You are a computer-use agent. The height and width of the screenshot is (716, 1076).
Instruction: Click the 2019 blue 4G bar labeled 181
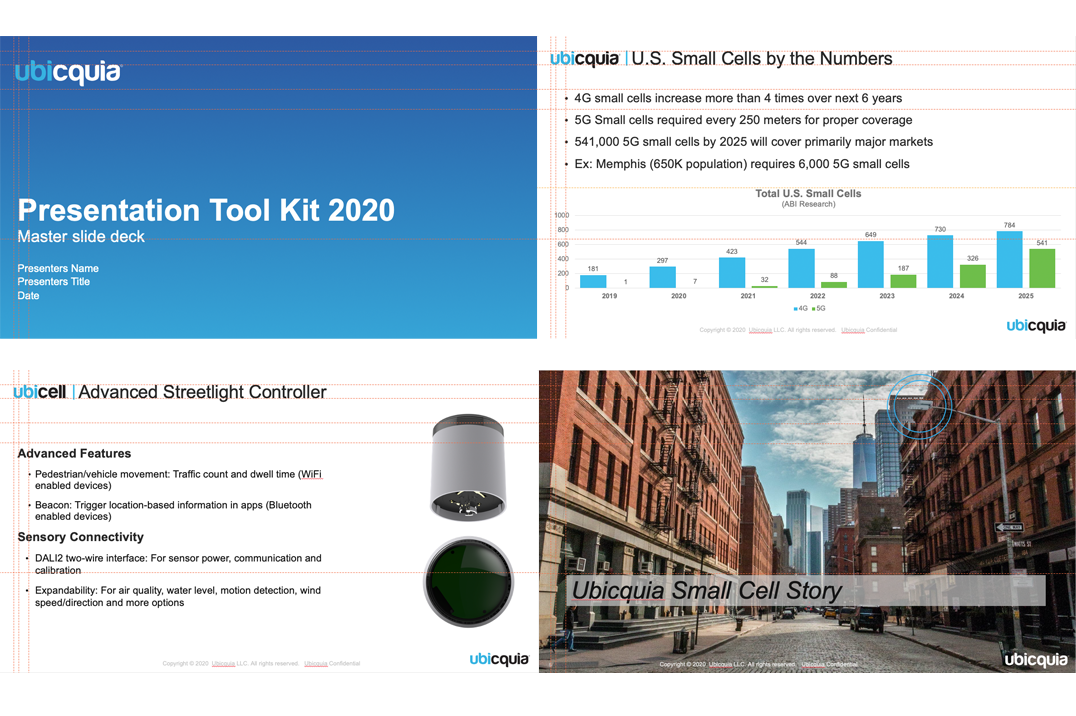593,281
